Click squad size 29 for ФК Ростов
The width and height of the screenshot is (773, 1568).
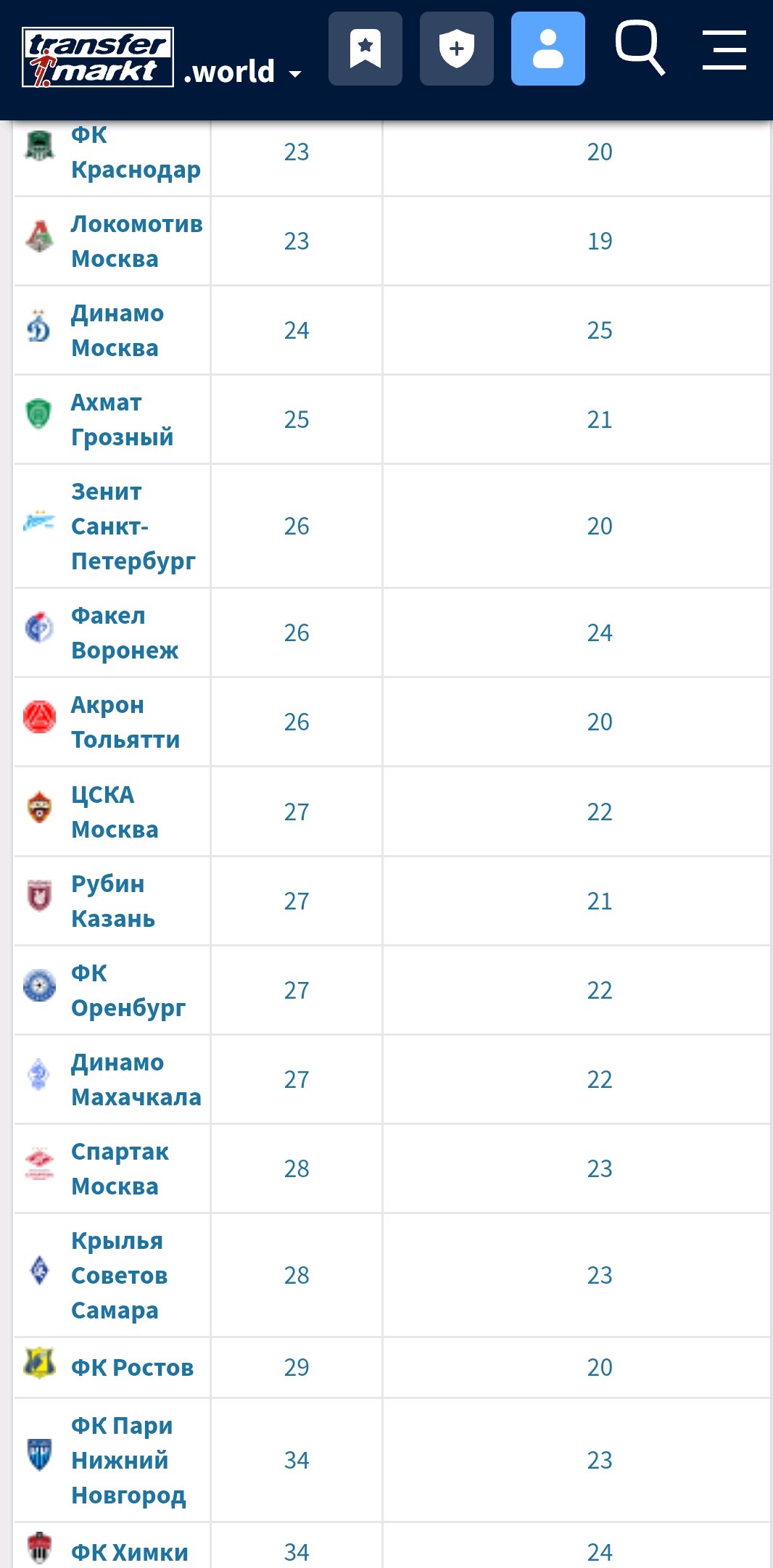(297, 1367)
